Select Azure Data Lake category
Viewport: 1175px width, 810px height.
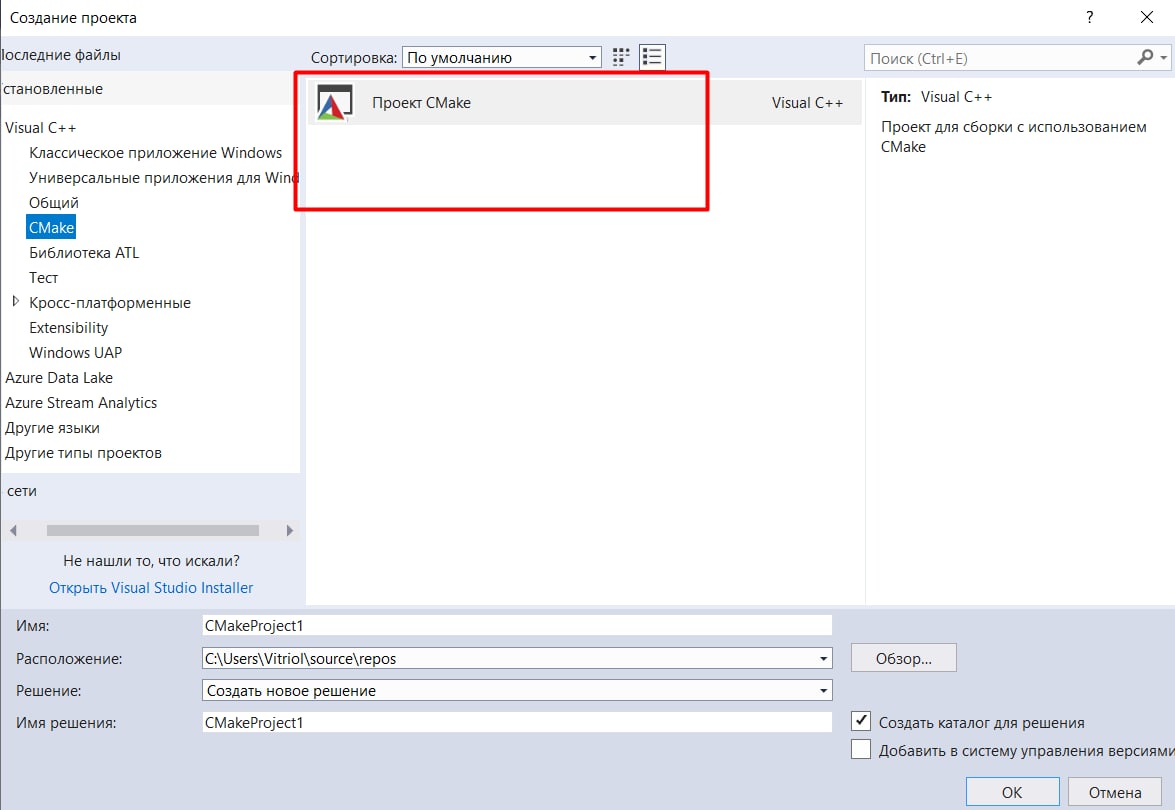pos(58,378)
